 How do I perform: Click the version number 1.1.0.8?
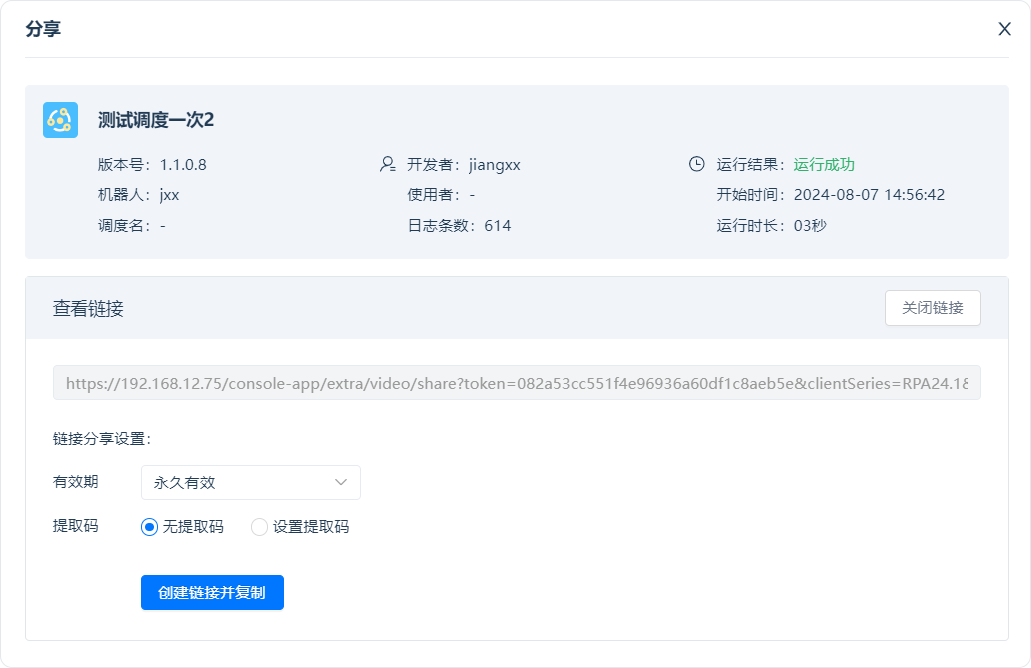tap(183, 165)
